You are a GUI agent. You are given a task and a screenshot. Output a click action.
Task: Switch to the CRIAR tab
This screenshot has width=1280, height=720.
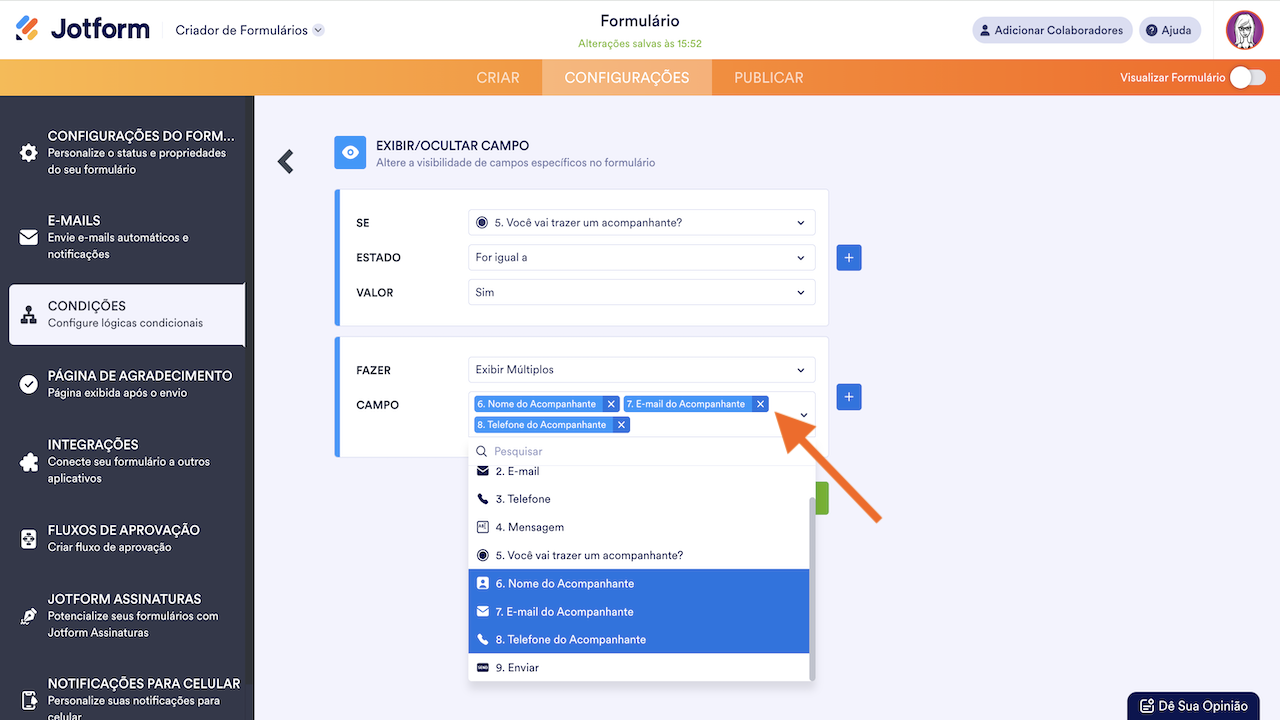tap(498, 78)
